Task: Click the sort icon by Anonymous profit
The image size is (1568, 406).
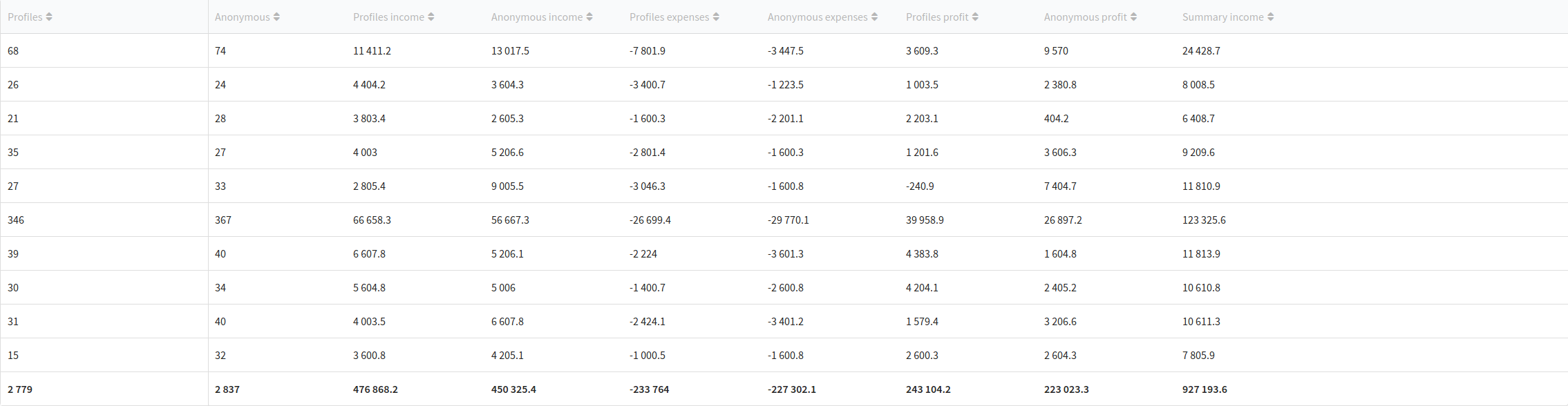Action: pyautogui.click(x=1133, y=17)
